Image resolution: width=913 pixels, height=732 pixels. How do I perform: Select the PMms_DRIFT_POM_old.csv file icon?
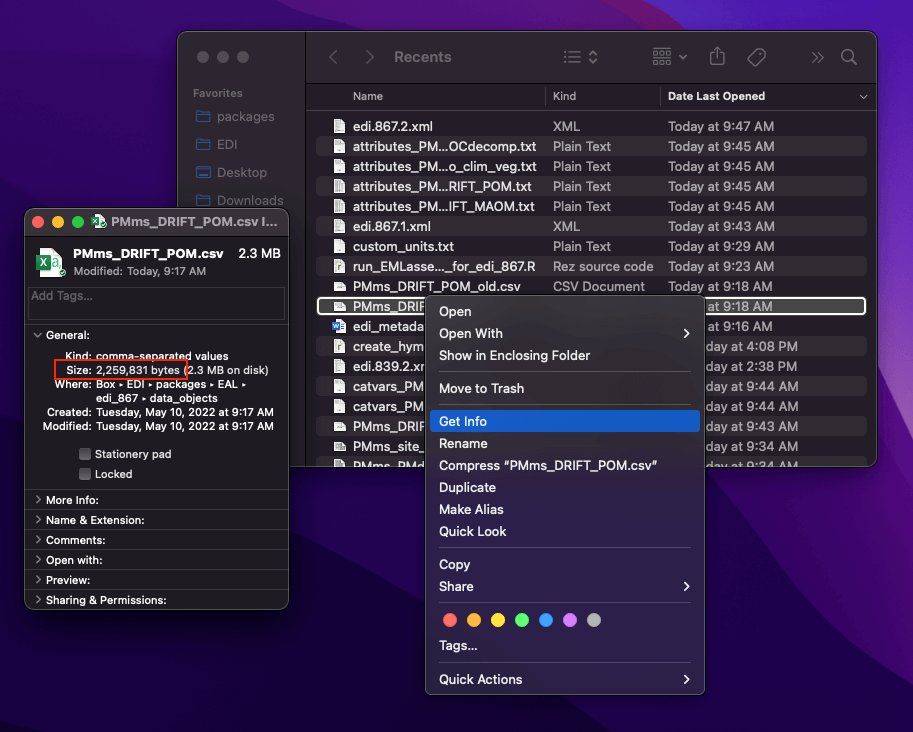tap(339, 287)
